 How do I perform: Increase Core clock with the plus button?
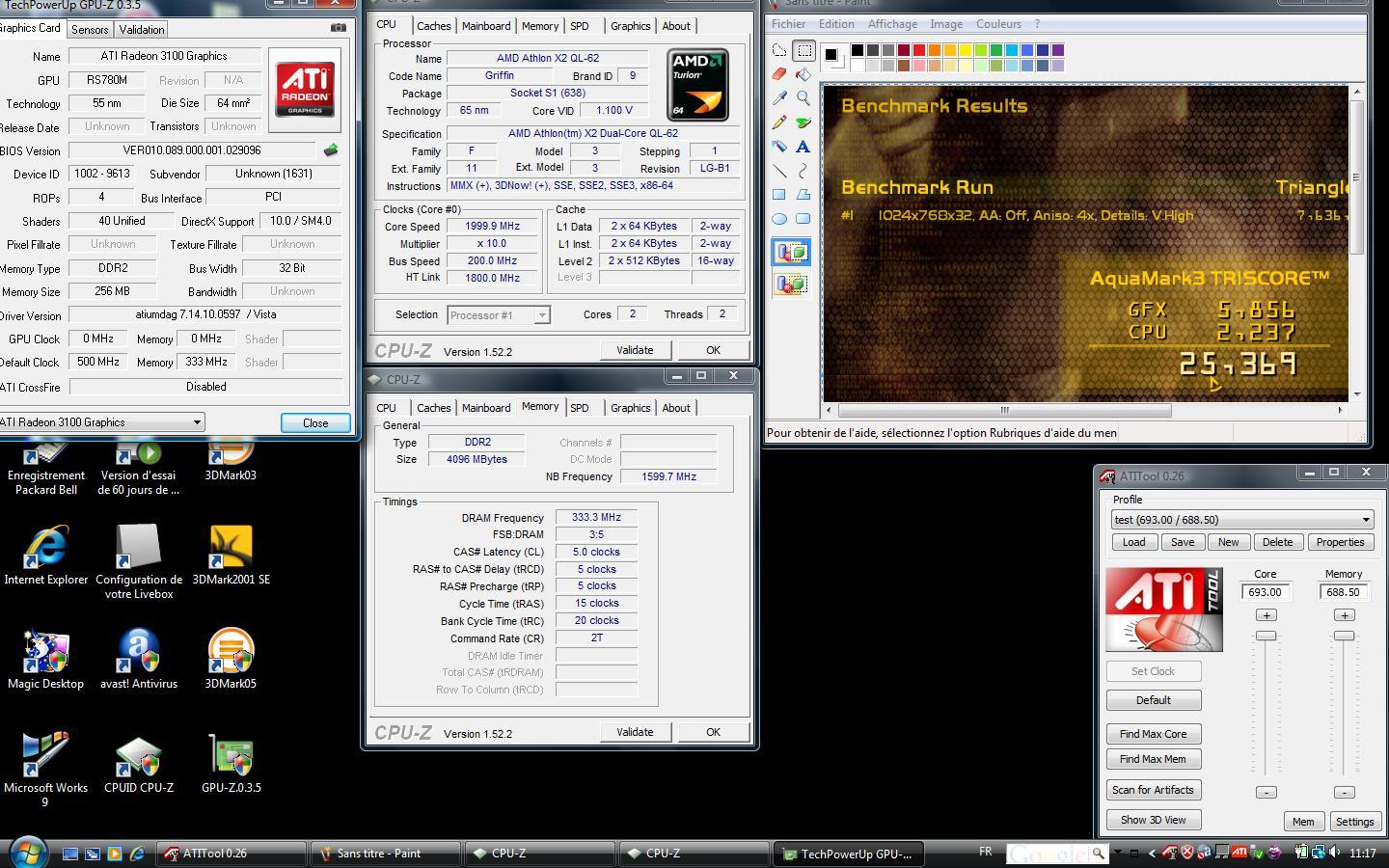coord(1266,615)
